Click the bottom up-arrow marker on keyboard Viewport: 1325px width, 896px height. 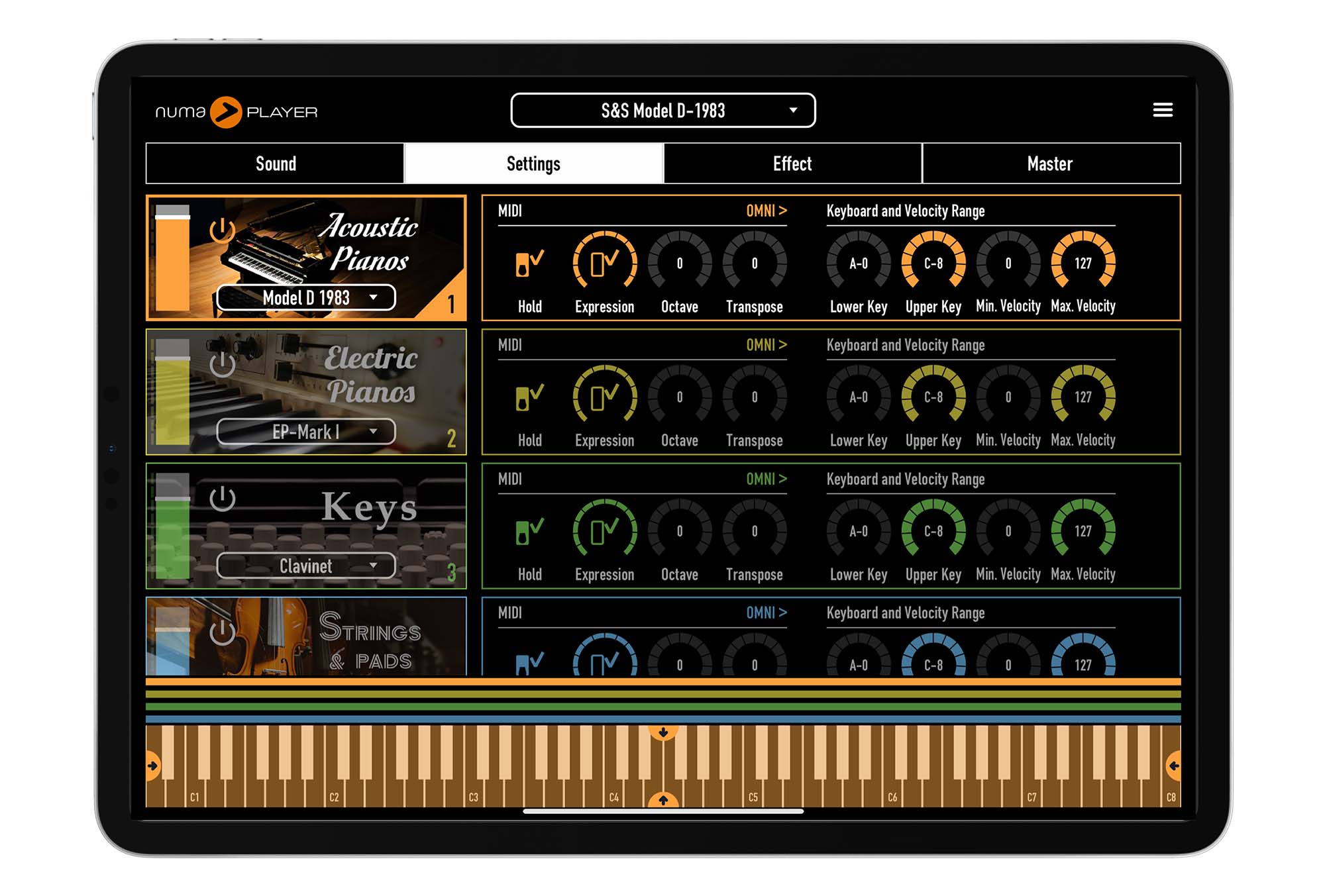[x=662, y=799]
